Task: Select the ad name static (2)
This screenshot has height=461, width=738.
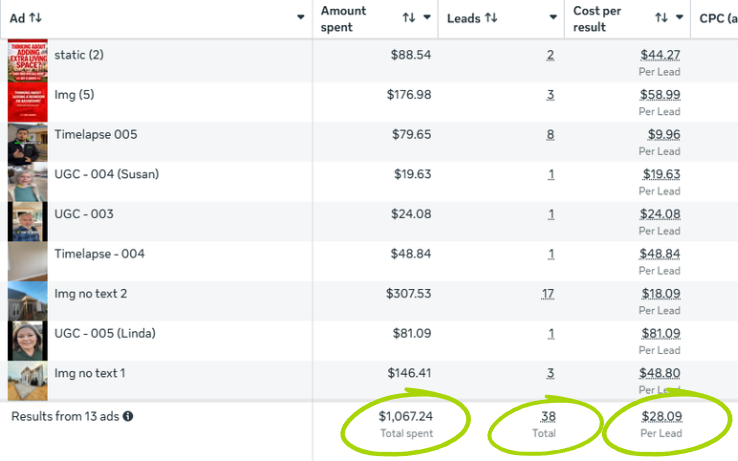Action: coord(79,55)
